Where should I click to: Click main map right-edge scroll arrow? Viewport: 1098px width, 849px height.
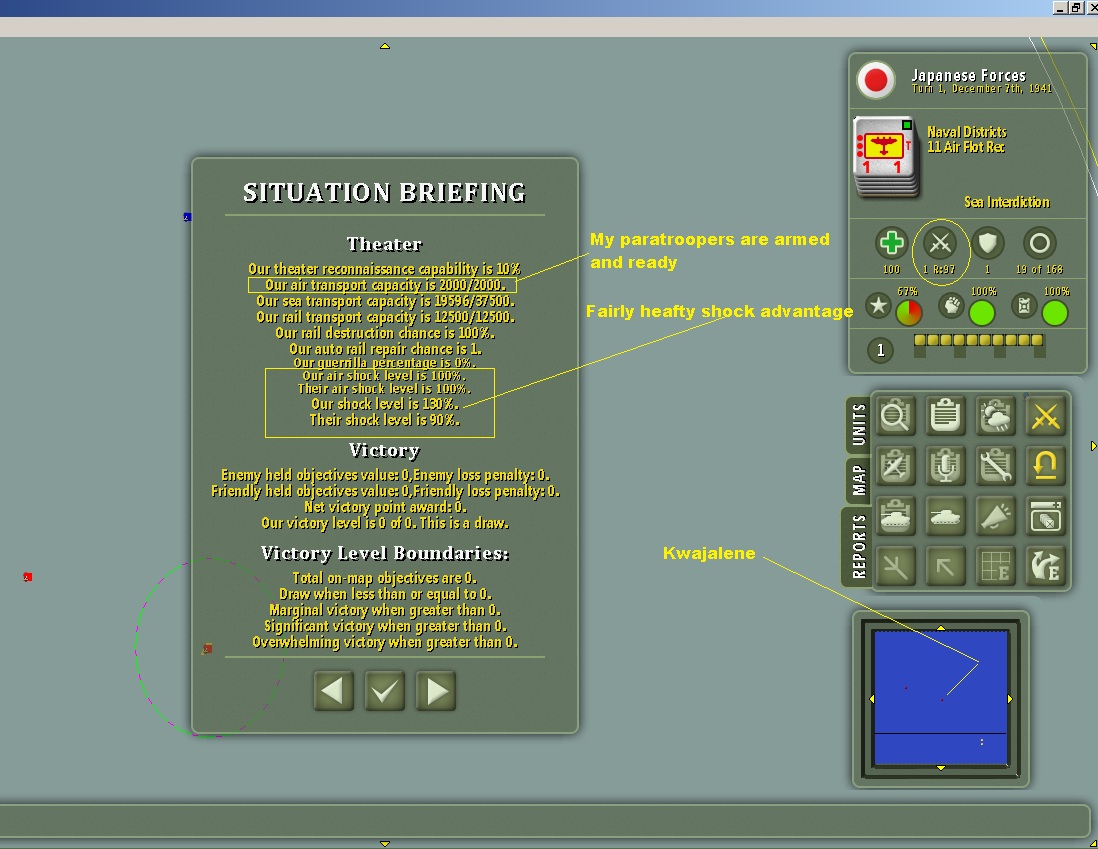(x=1094, y=446)
